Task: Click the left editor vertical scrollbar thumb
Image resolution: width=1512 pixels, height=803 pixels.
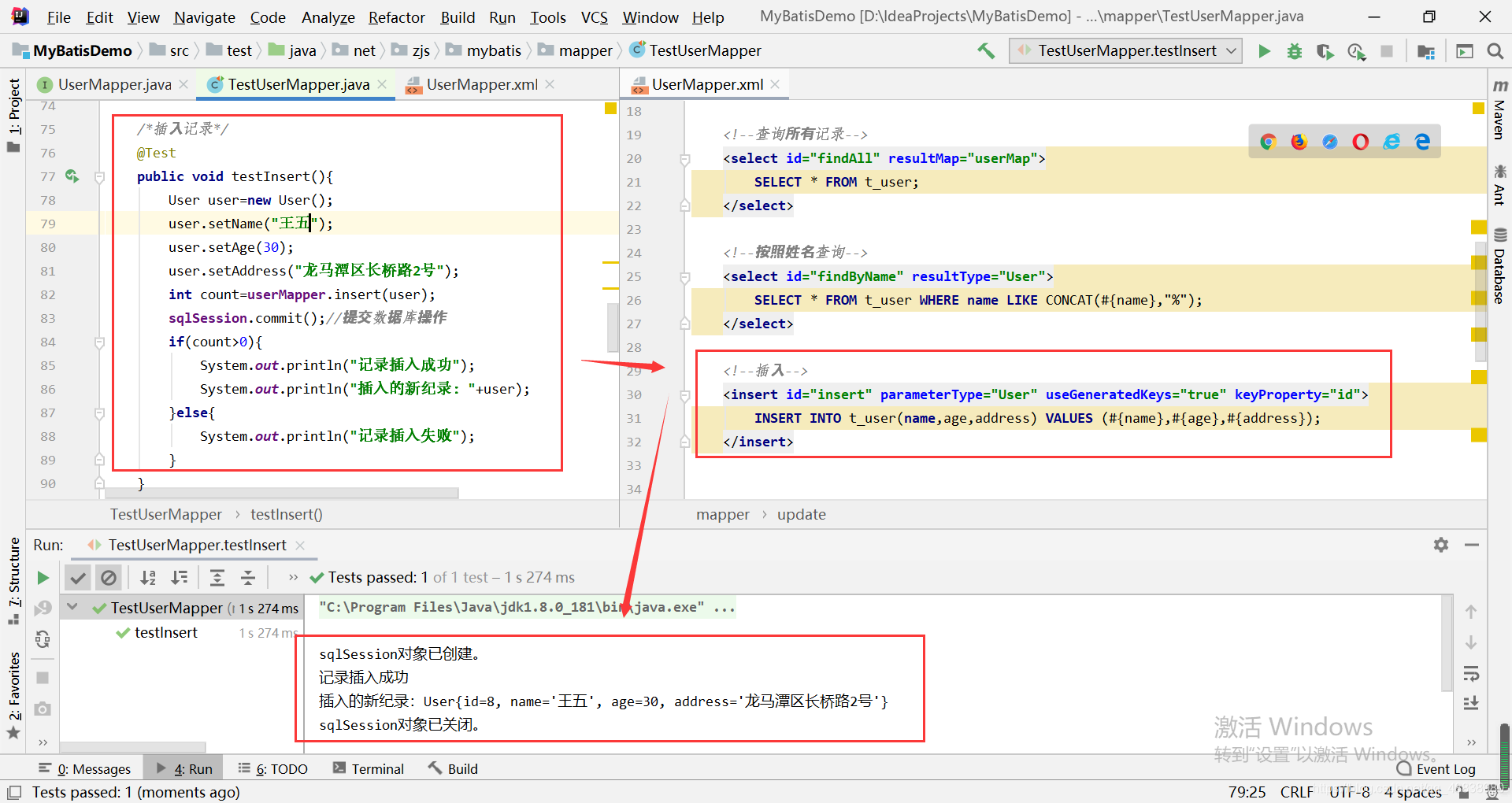Action: coord(613,327)
